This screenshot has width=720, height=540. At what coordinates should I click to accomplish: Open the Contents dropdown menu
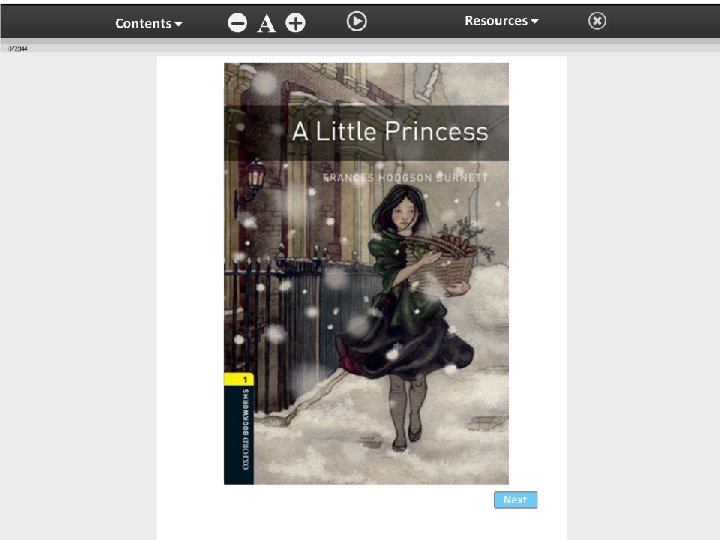point(149,23)
